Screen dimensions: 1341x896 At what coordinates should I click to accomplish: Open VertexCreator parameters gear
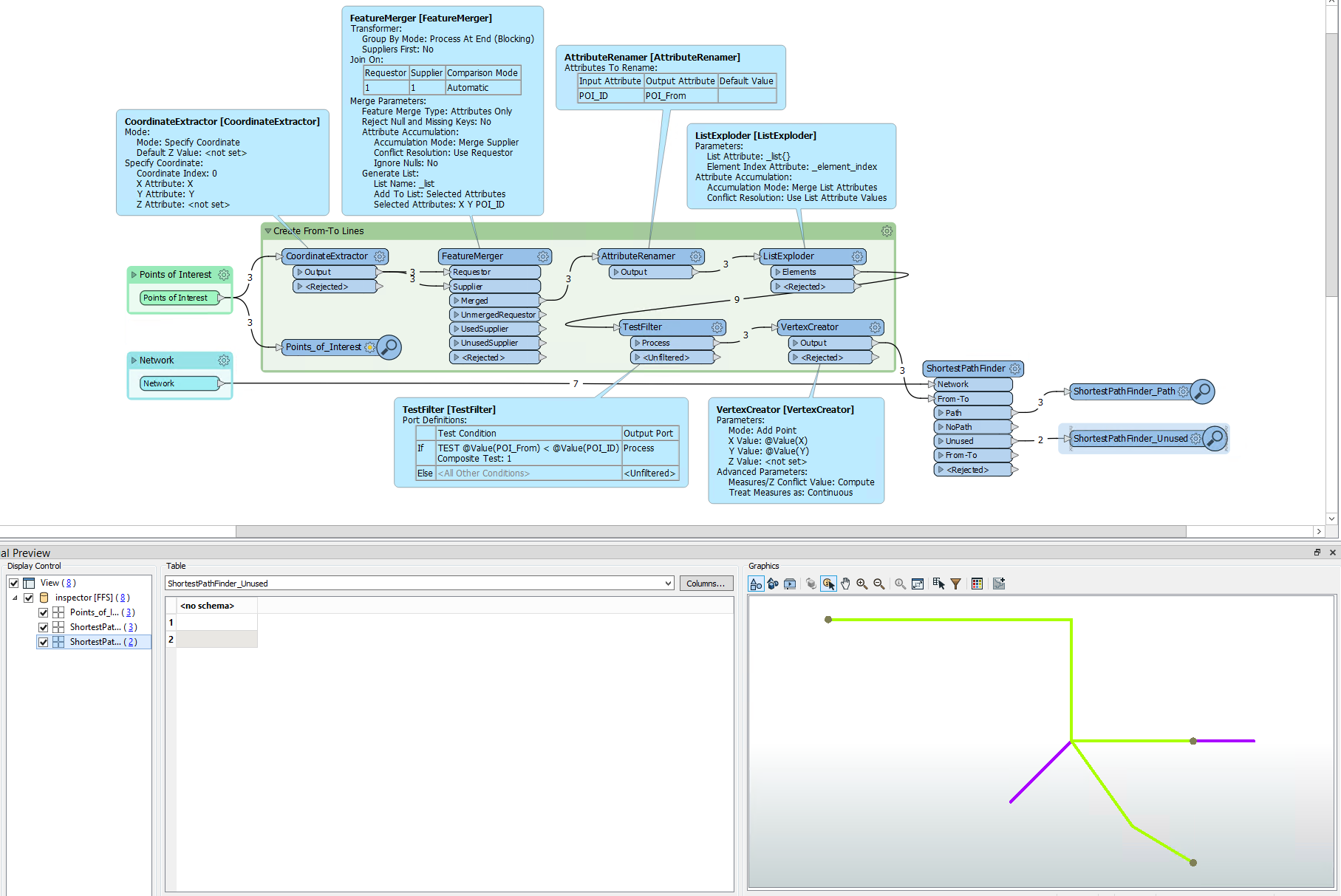click(x=875, y=327)
